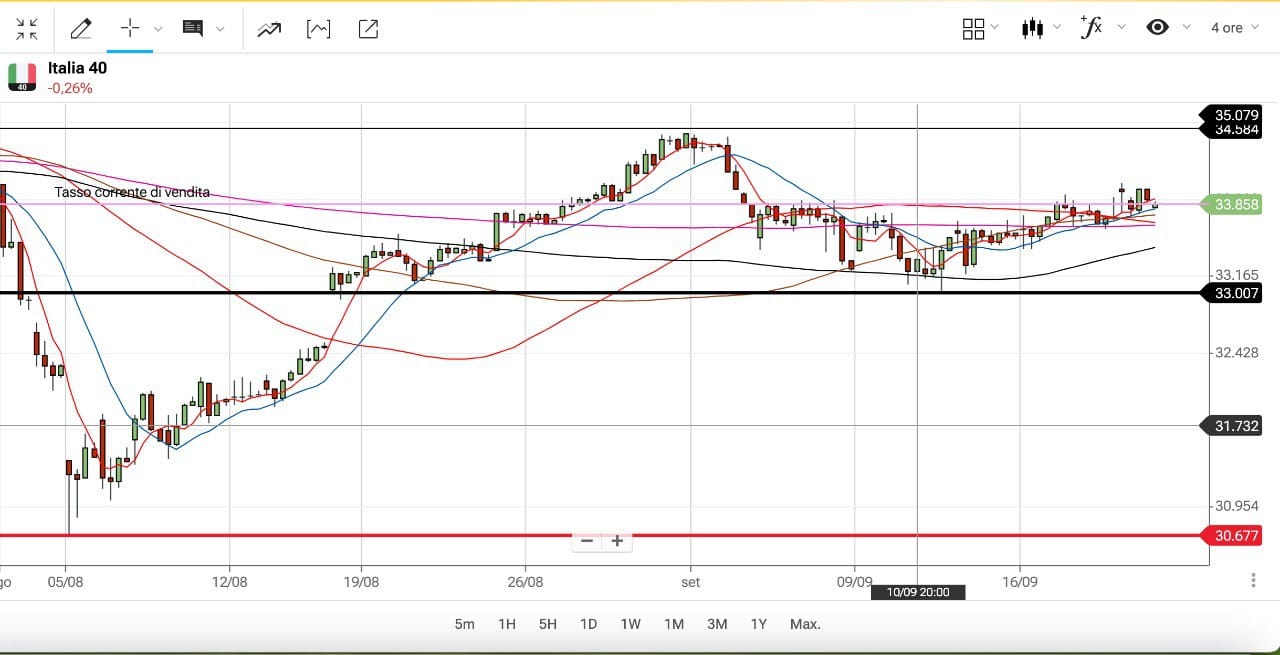1280x655 pixels.
Task: Open the three-dot chart options menu
Action: 1253,580
